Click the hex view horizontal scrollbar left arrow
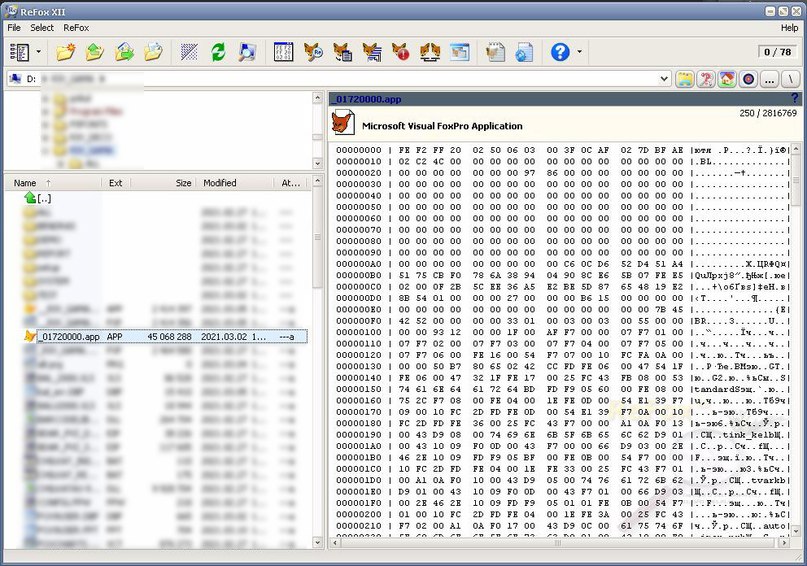Image resolution: width=807 pixels, height=566 pixels. [x=335, y=542]
